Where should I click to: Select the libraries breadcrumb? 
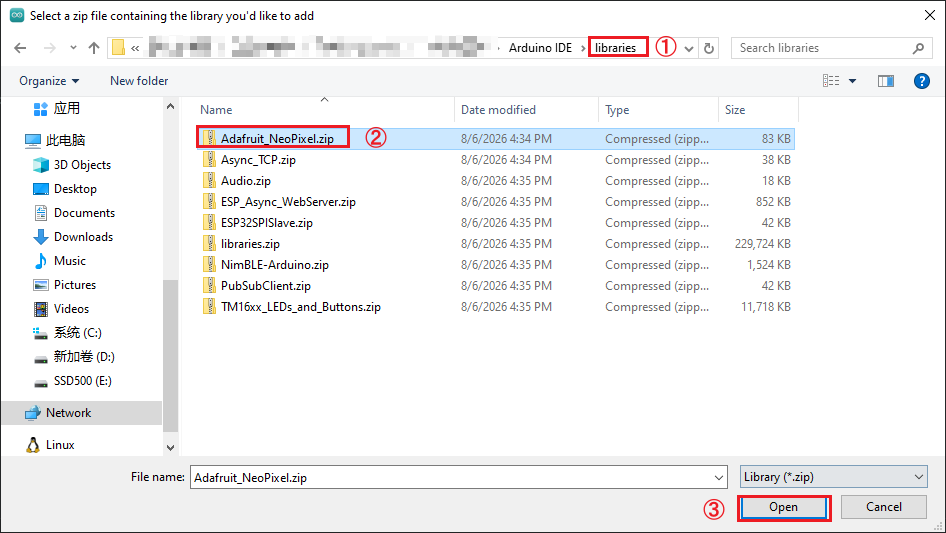pyautogui.click(x=615, y=48)
